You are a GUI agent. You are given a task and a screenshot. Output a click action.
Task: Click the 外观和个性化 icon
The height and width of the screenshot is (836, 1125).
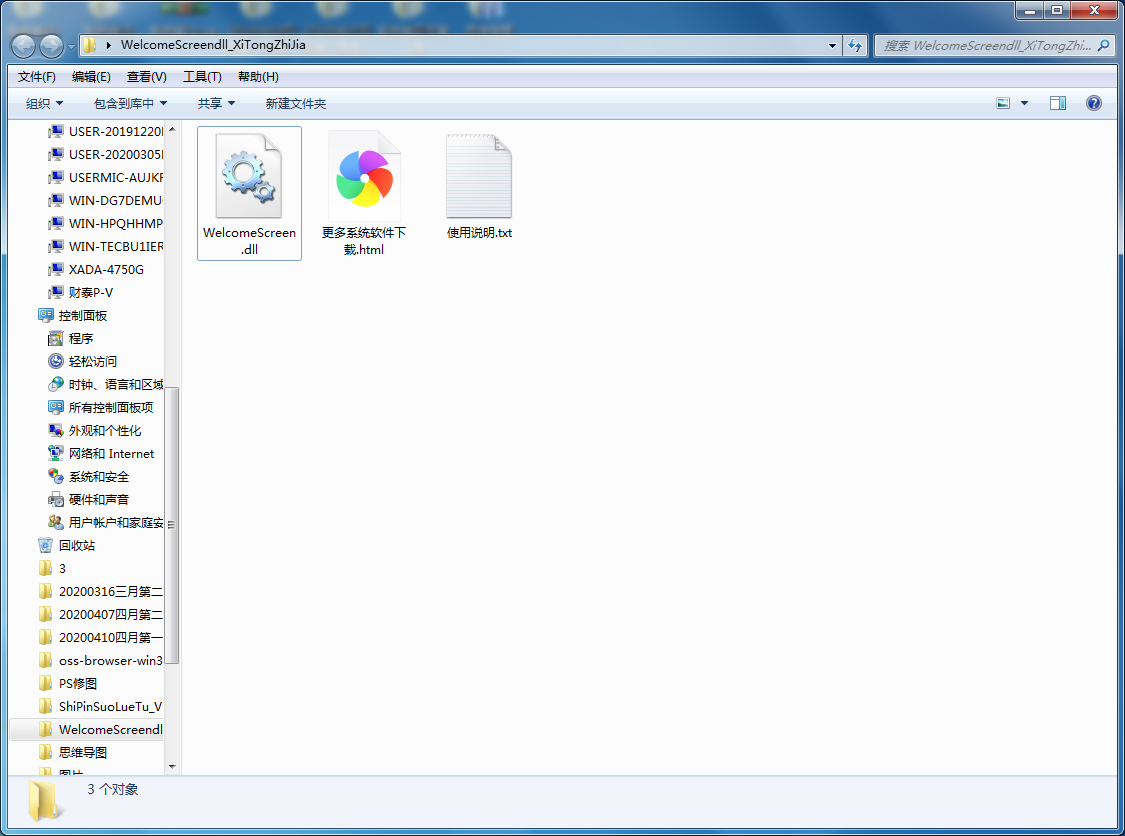coord(55,430)
